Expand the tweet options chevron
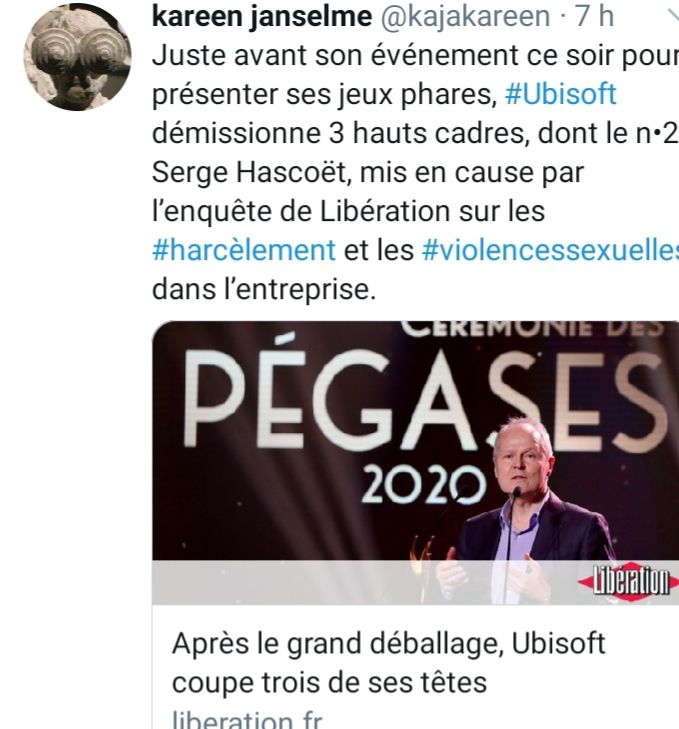This screenshot has width=679, height=729. coord(674,16)
